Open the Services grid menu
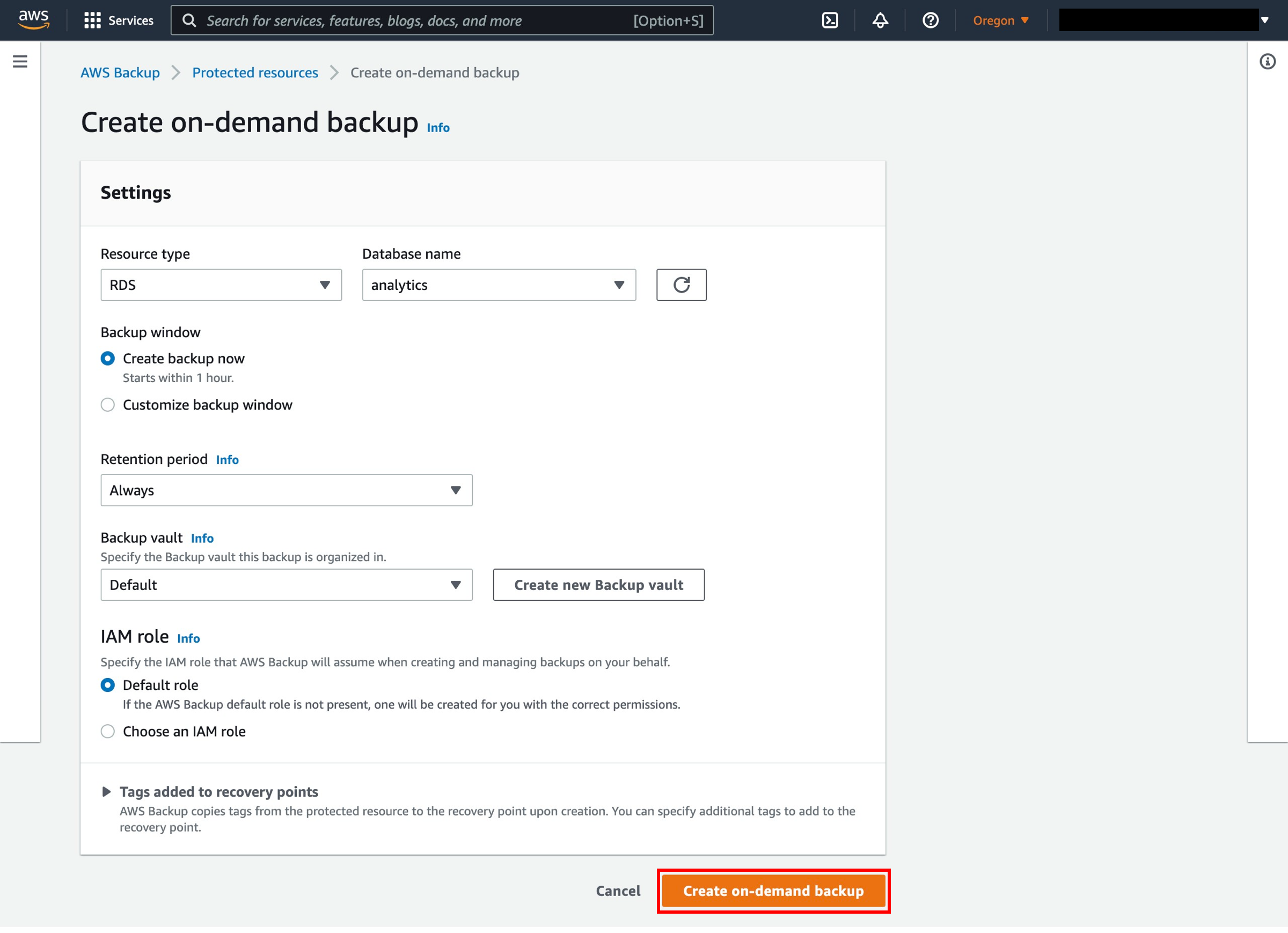 click(92, 20)
